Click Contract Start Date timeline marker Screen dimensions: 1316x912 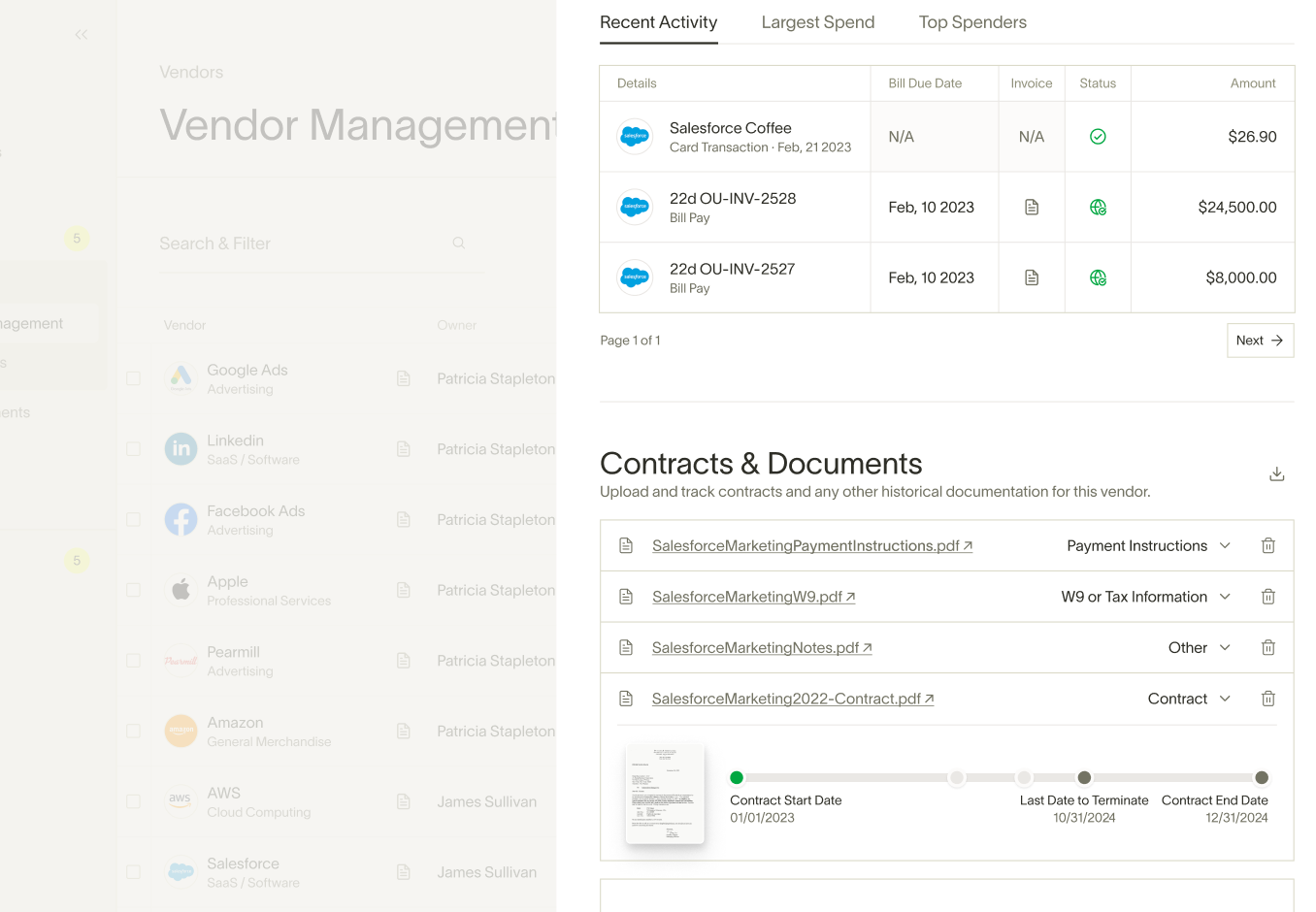tap(737, 777)
